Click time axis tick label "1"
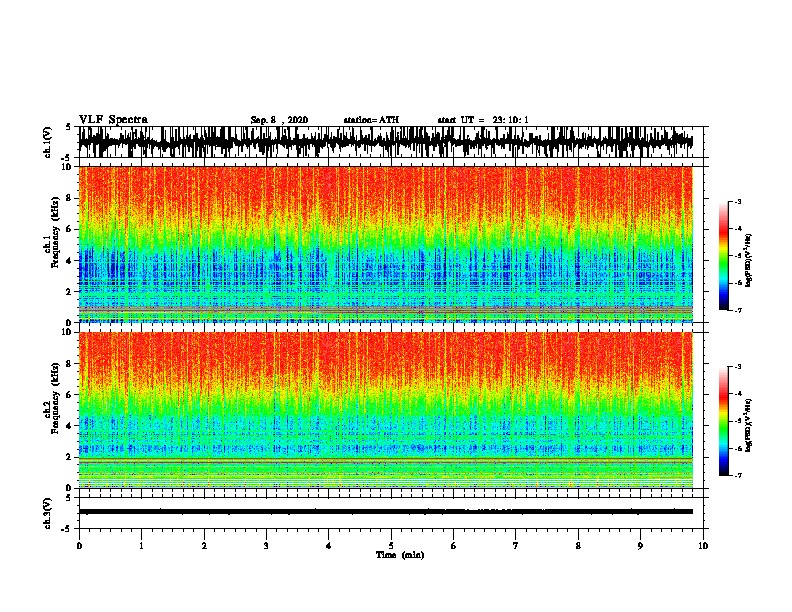 point(141,546)
